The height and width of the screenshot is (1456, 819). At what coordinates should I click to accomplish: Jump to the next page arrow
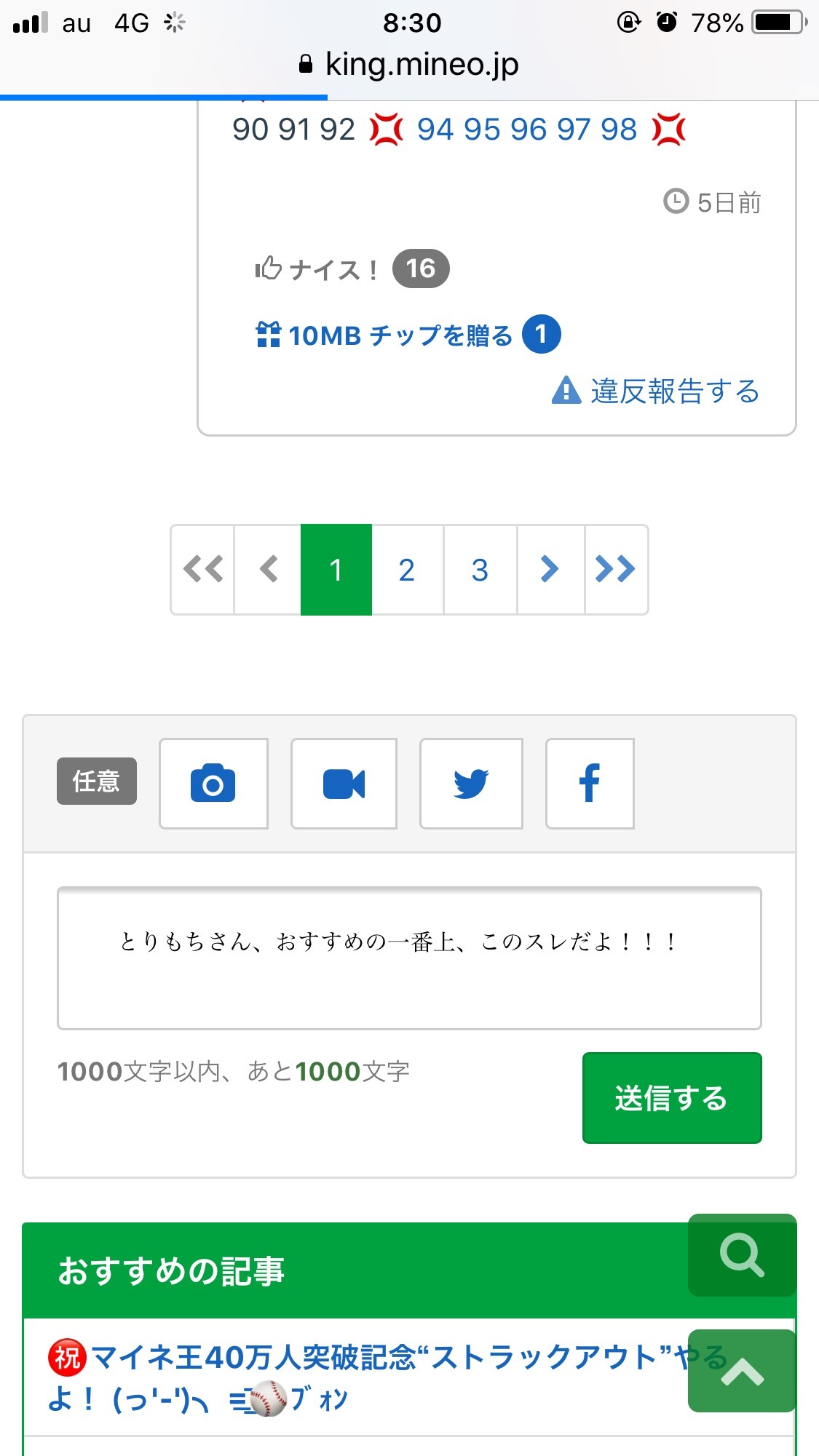(550, 570)
